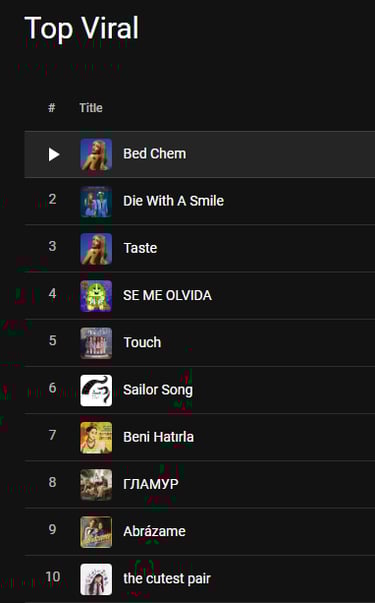Viewport: 375px width, 603px height.
Task: Click the SE ME OLVIDA title
Action: tap(167, 295)
